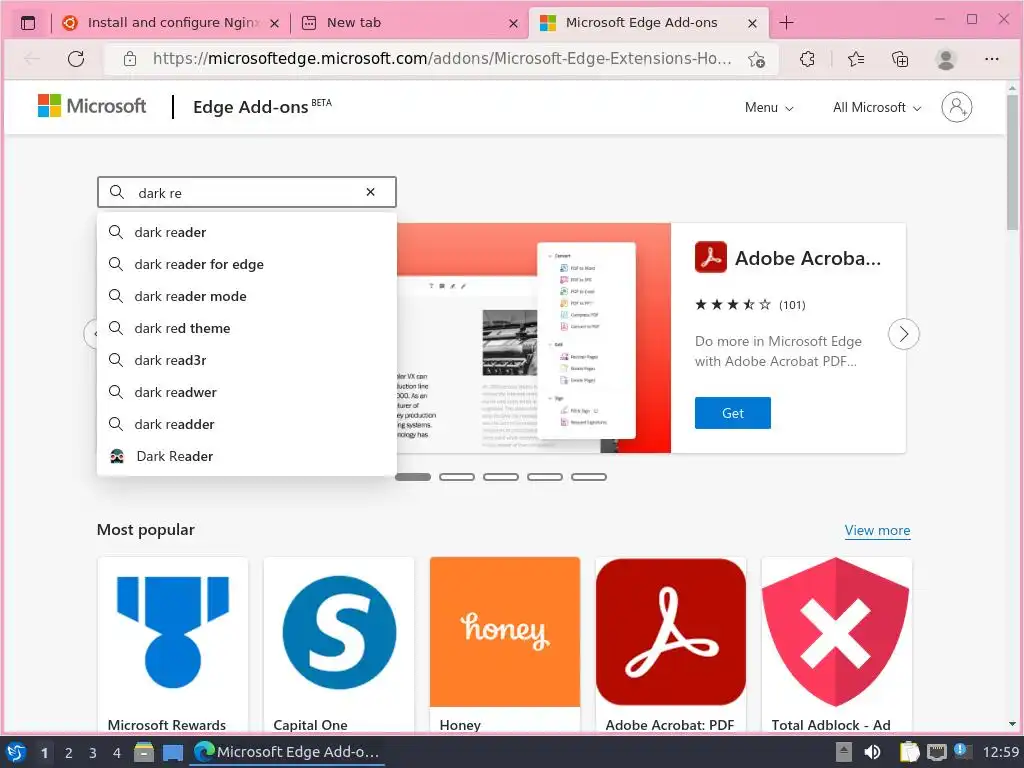Close the New tab tab
1024x768 pixels.
coord(513,24)
